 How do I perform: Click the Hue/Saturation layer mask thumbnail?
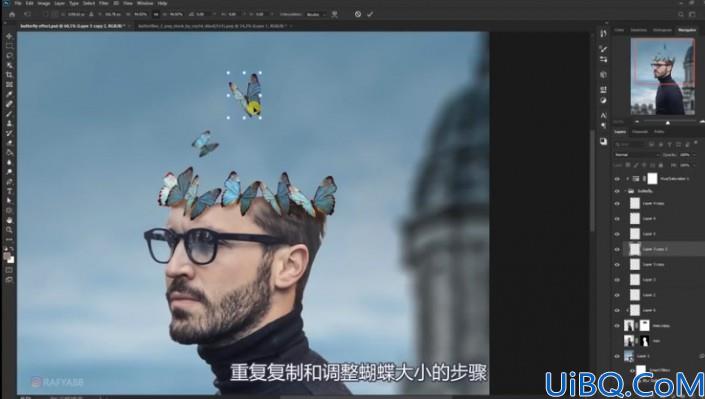652,179
